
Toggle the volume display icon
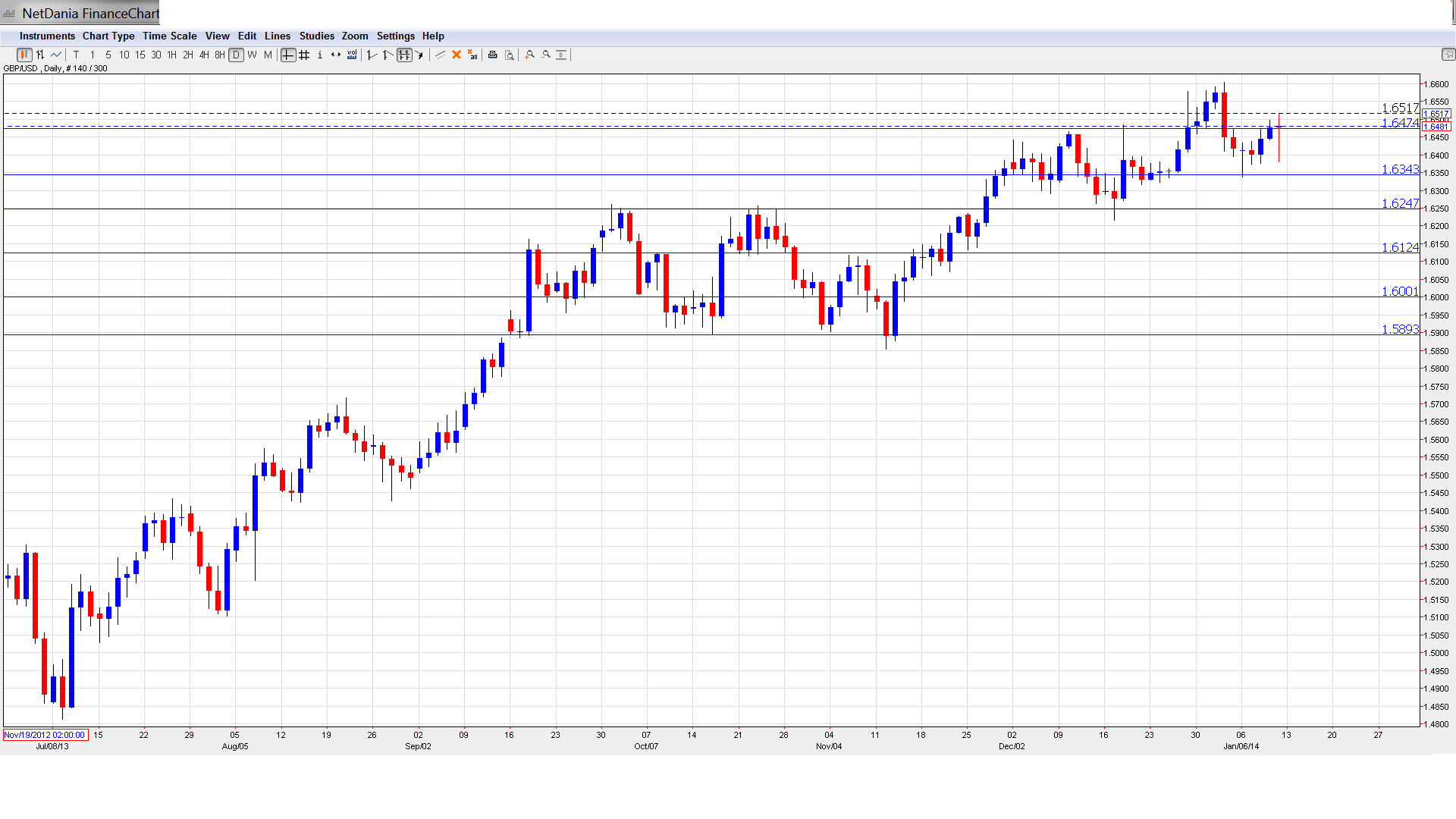[352, 55]
